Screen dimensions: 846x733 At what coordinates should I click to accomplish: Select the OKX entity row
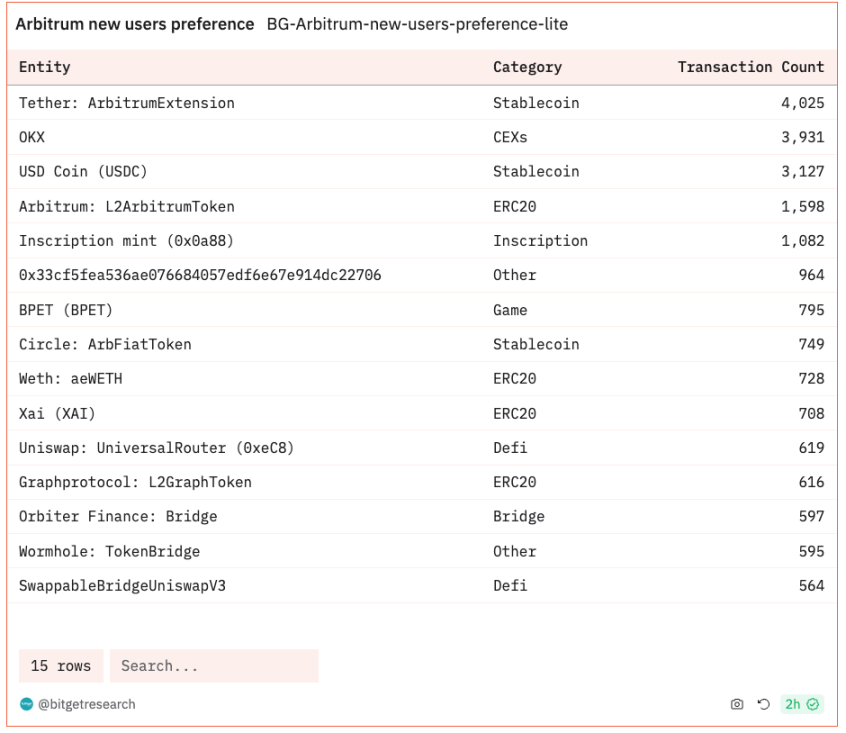(x=32, y=137)
